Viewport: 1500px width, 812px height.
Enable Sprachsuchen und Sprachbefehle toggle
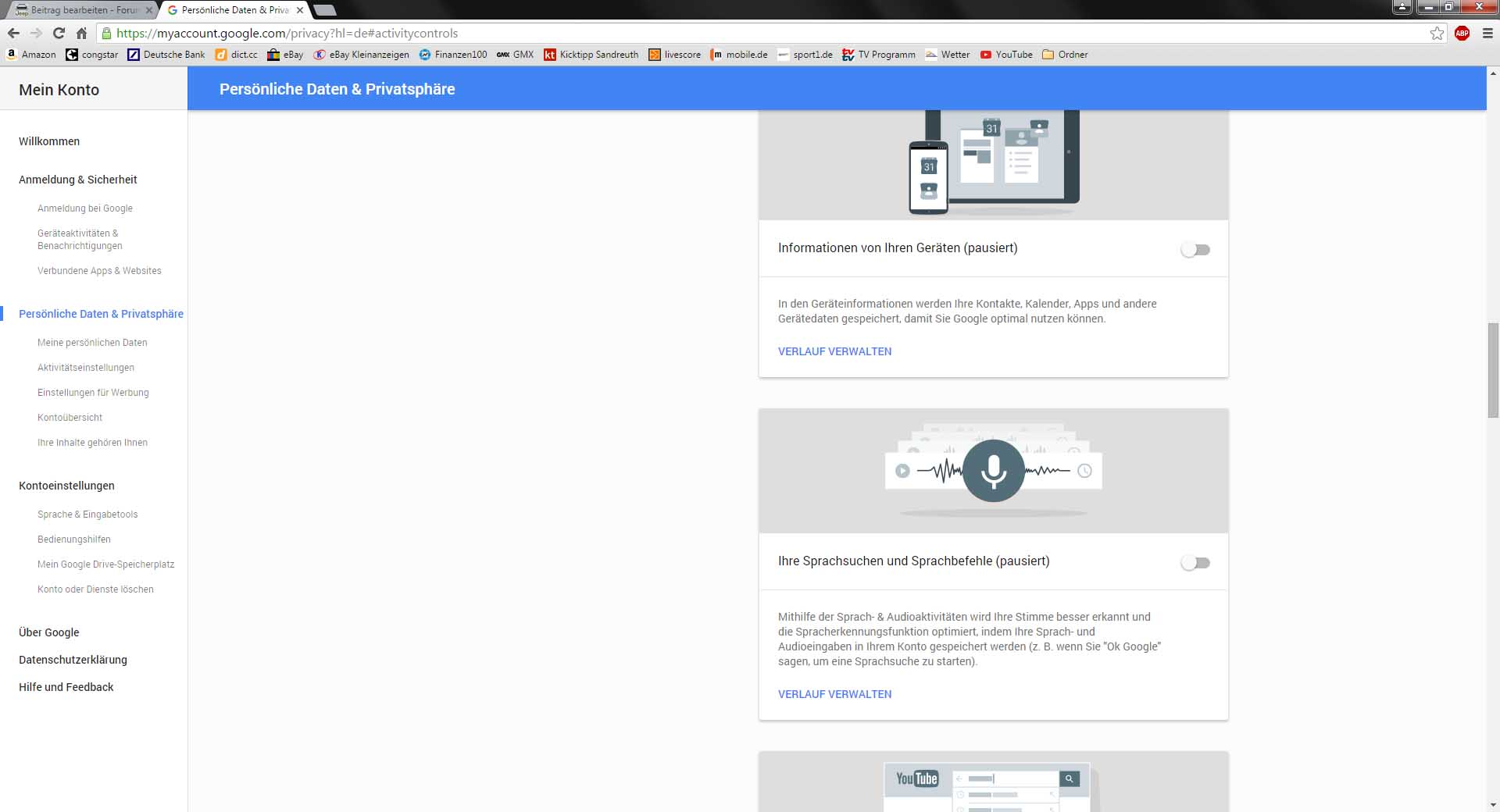(x=1195, y=563)
